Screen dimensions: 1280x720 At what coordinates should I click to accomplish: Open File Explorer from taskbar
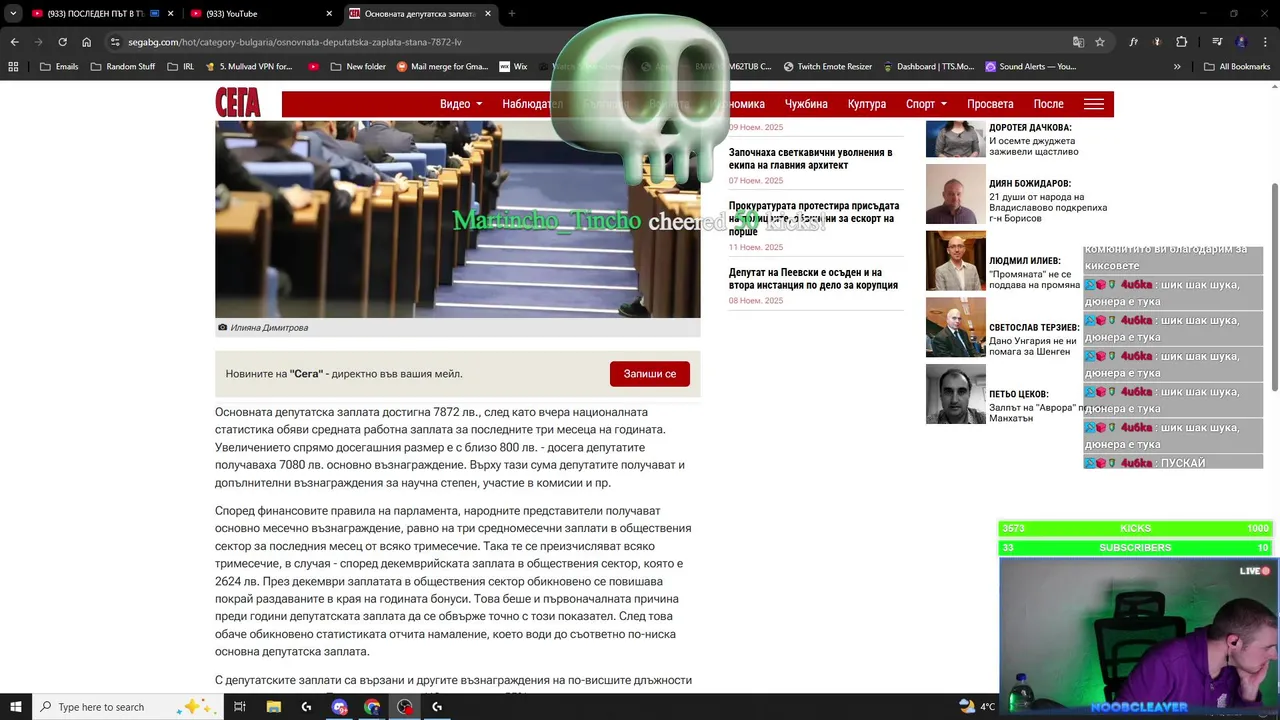[273, 706]
